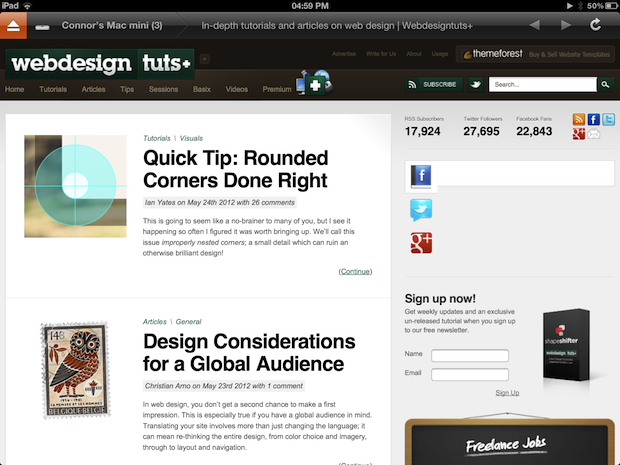Tap the orange eject button
620x465 pixels.
pyautogui.click(x=13, y=26)
